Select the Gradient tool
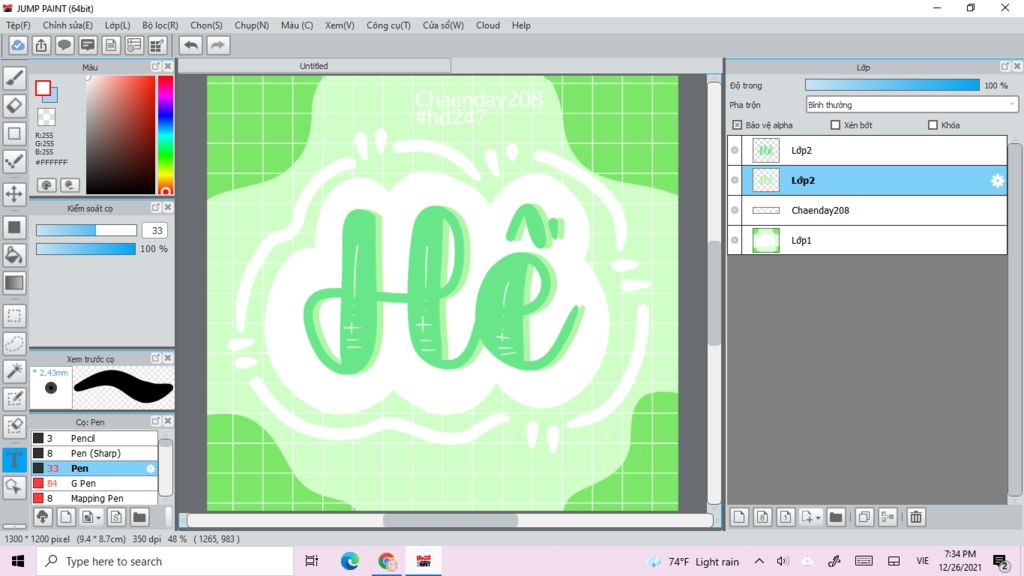 click(14, 283)
